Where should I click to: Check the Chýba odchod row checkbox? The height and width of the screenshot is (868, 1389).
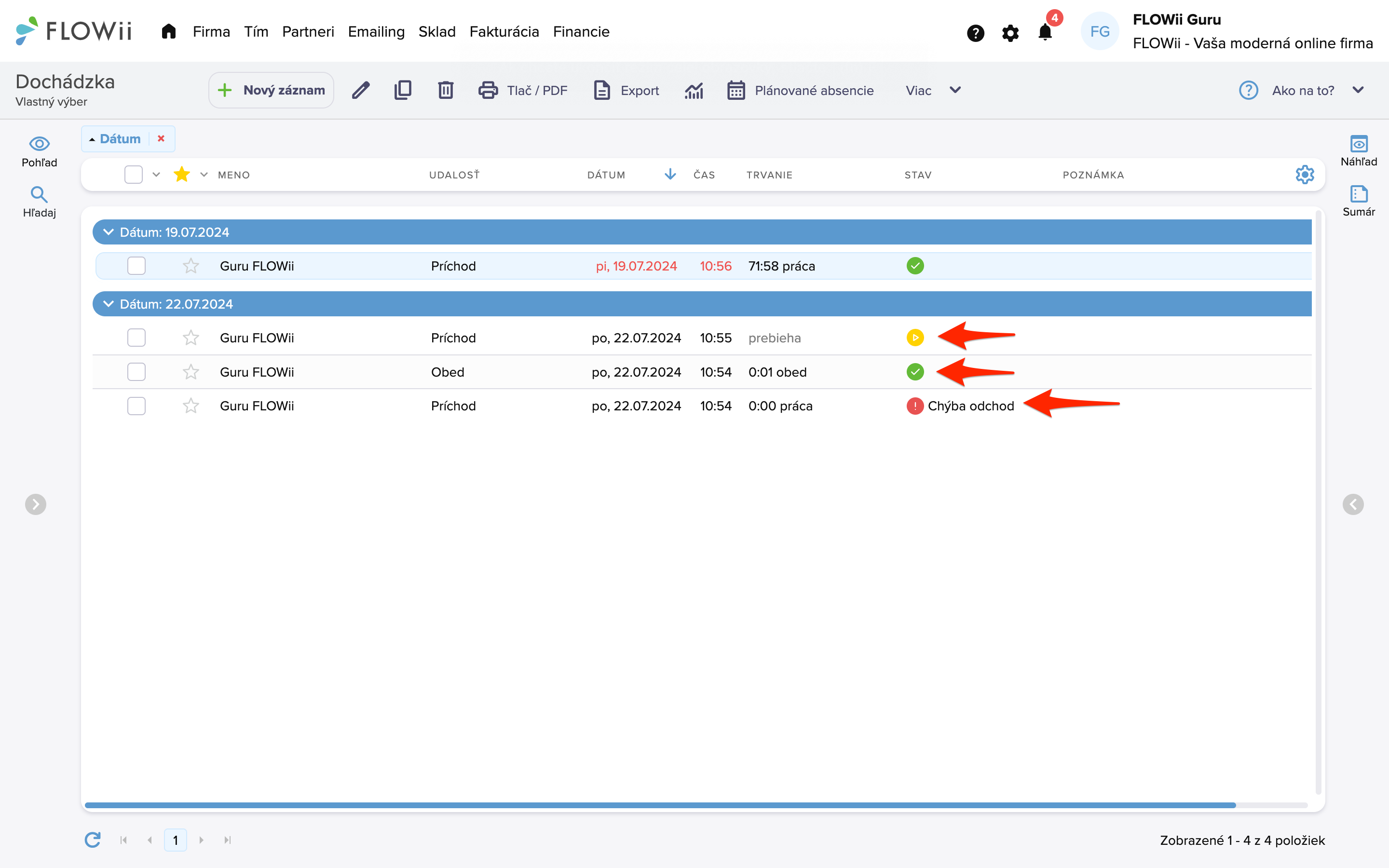tap(136, 406)
